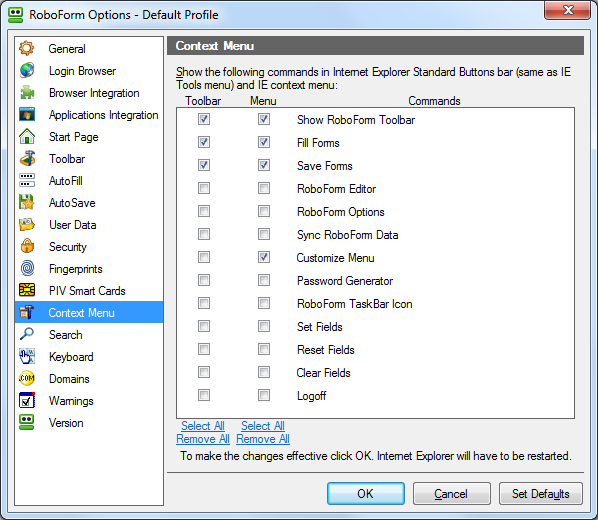
Task: Click the Version RoboForm robot icon
Action: tap(27, 423)
